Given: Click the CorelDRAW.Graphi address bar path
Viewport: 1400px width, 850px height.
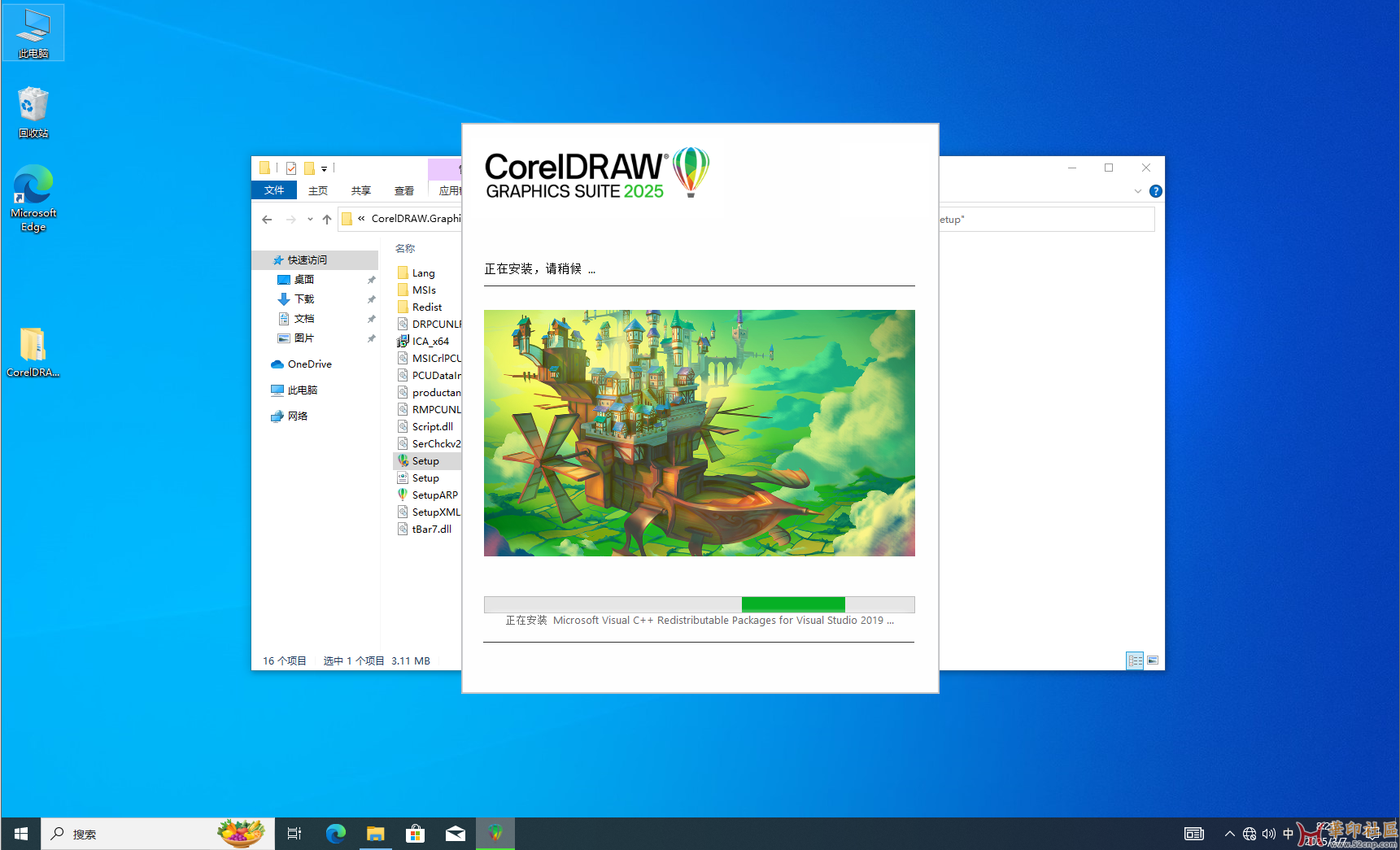Looking at the screenshot, I should tap(416, 219).
